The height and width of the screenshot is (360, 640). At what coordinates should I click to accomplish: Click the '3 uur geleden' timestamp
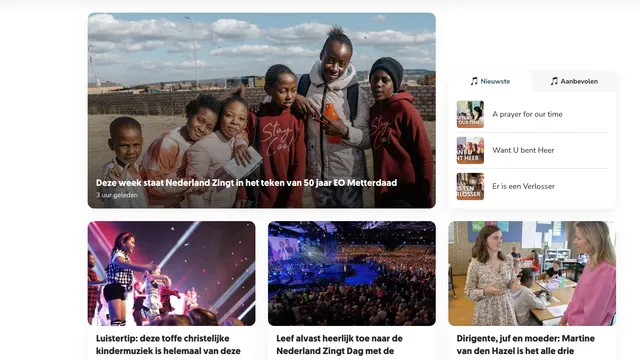(x=117, y=195)
